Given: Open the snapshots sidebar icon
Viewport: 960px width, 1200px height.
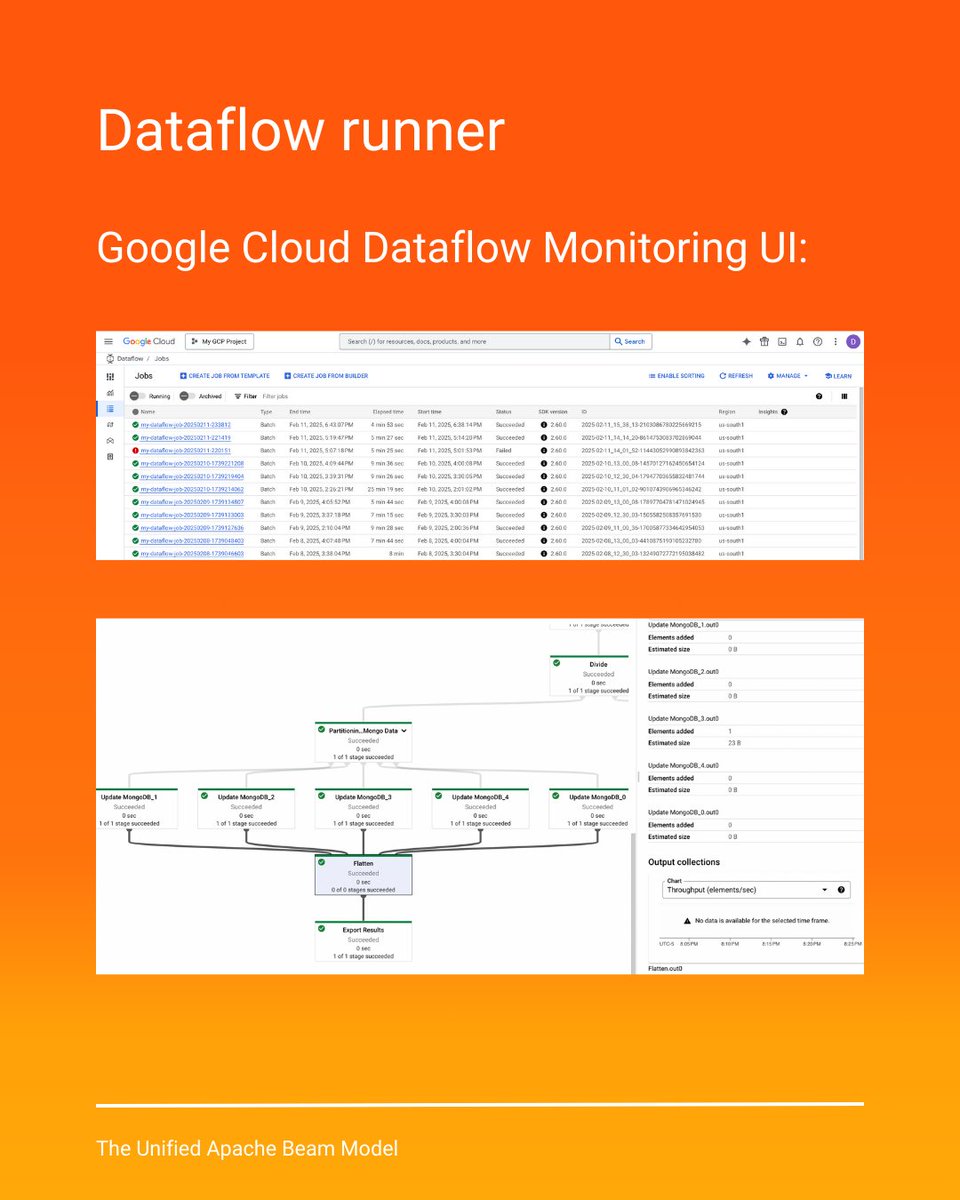Looking at the screenshot, I should (110, 456).
